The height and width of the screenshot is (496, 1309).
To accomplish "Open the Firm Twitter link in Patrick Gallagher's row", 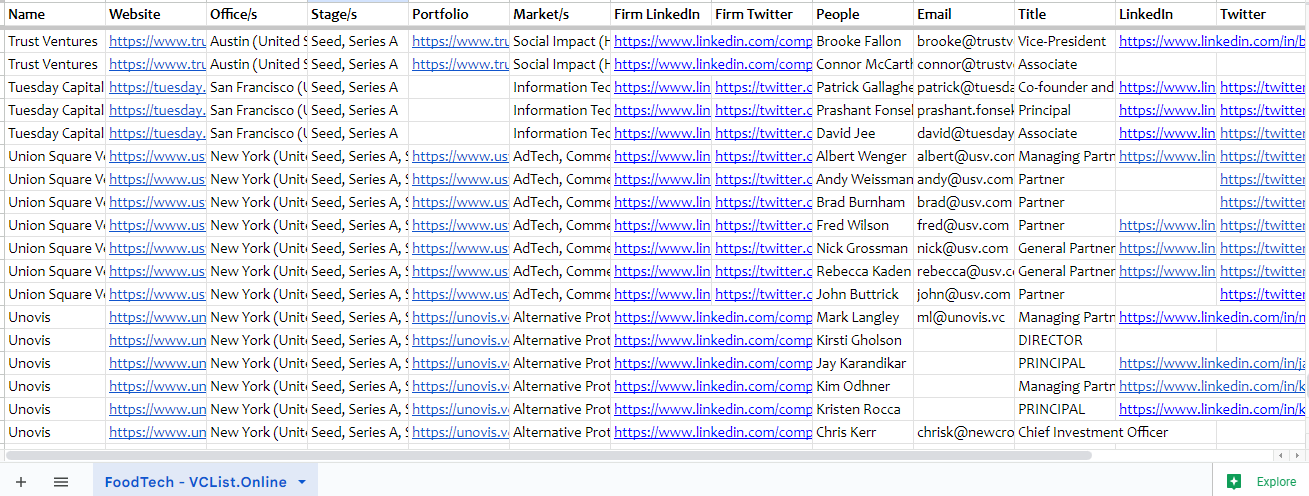I will click(x=763, y=87).
